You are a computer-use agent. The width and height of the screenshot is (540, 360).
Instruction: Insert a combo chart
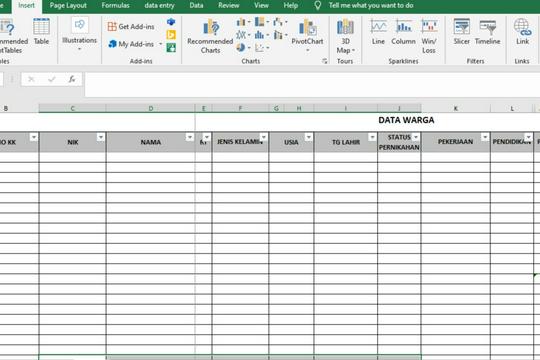[x=280, y=35]
